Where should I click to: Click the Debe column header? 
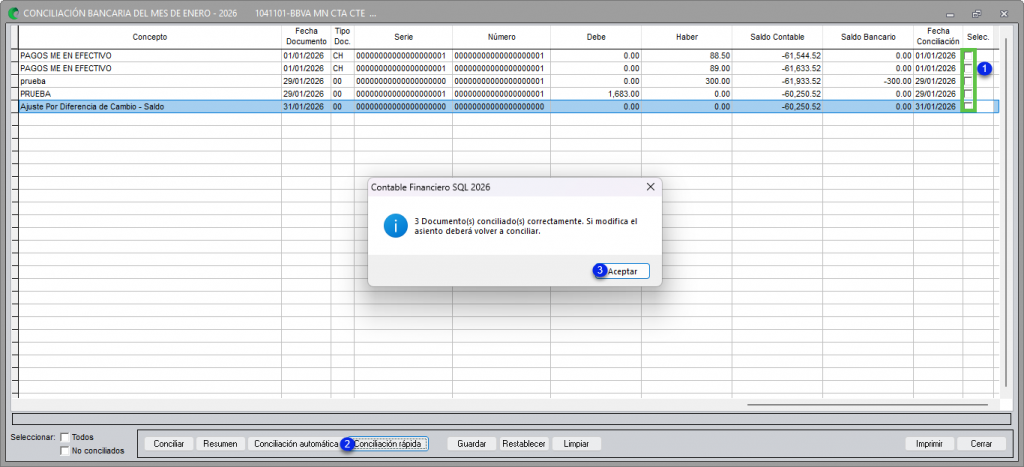(x=596, y=37)
